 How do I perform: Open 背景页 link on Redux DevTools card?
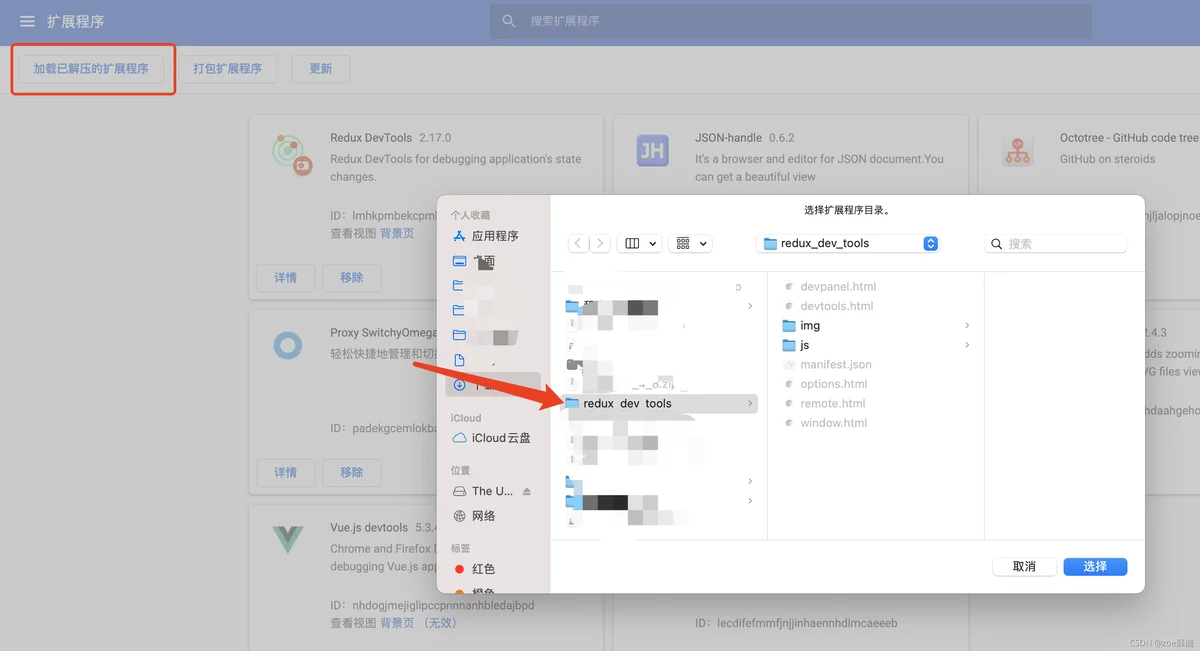click(397, 233)
